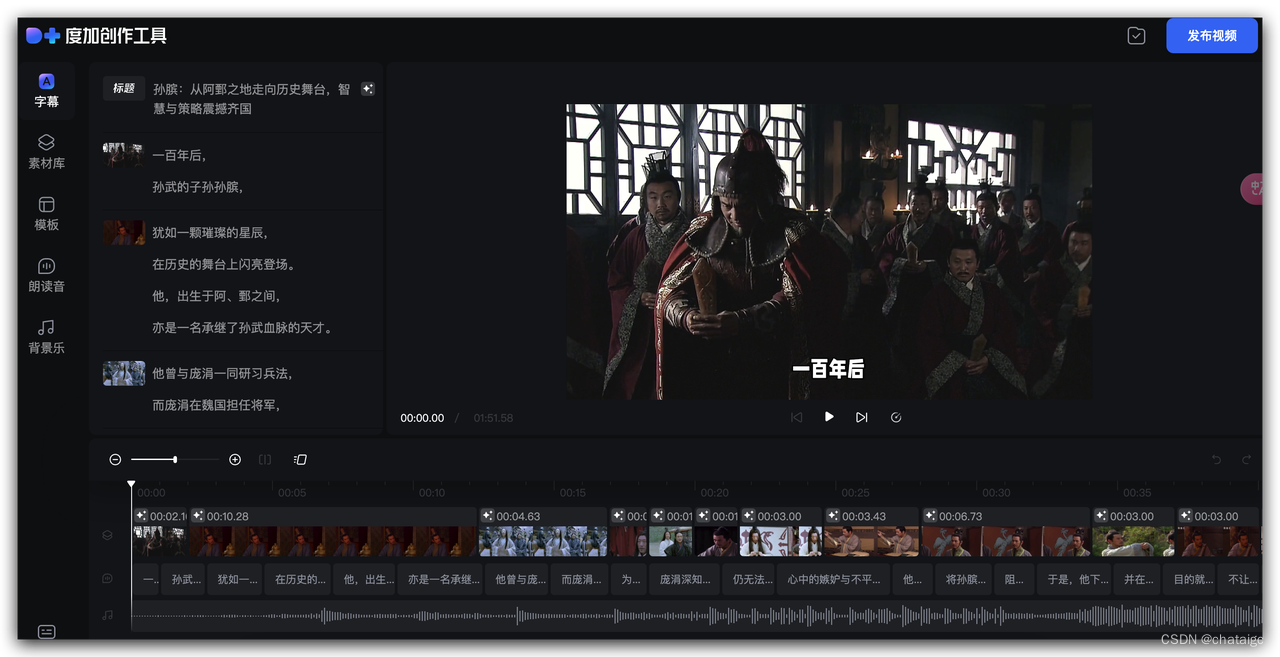1280x657 pixels.
Task: Open the 模板 templates tab
Action: point(46,214)
